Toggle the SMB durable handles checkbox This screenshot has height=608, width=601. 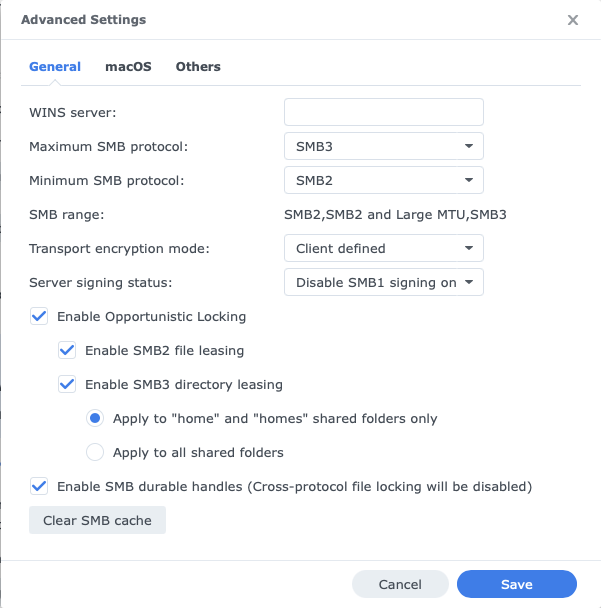[40, 486]
